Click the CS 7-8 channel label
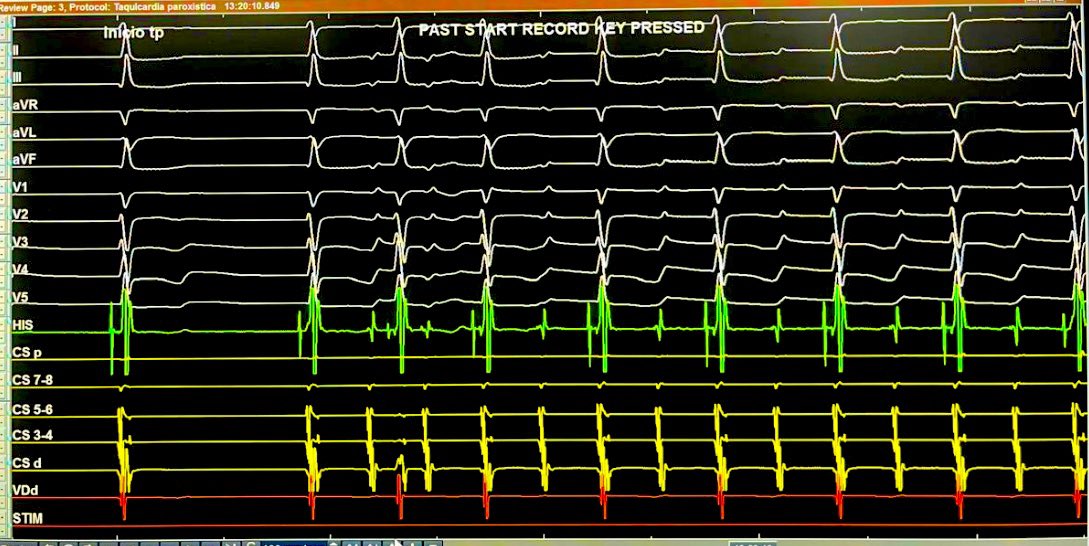This screenshot has height=546, width=1089. [32, 380]
